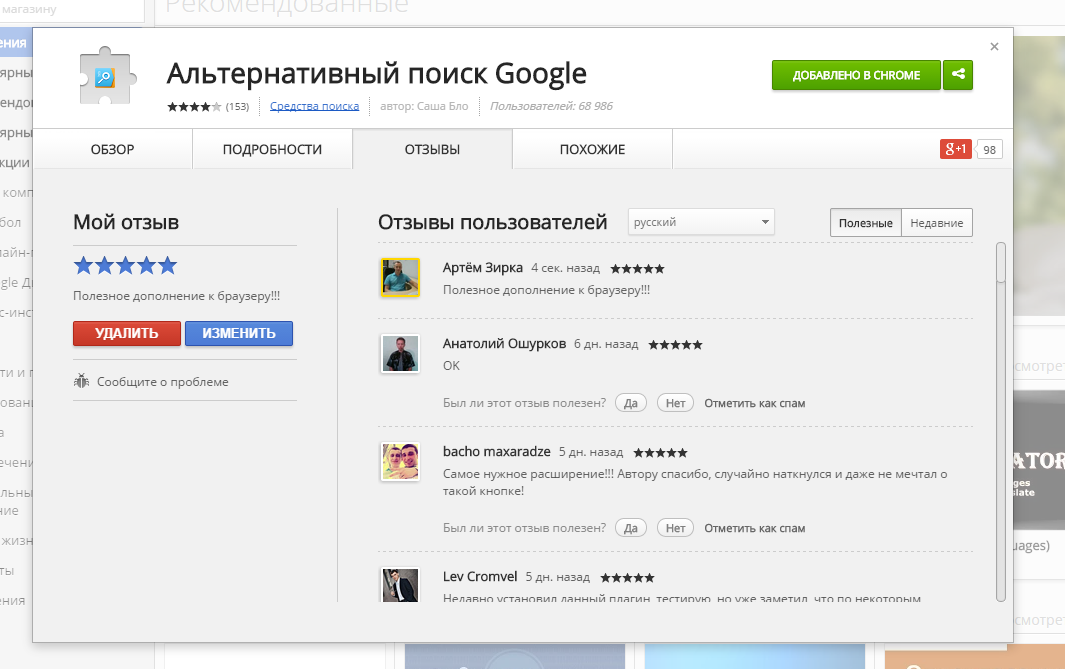The image size is (1065, 669).
Task: Open Артём Зирка's profile picture
Action: click(400, 277)
